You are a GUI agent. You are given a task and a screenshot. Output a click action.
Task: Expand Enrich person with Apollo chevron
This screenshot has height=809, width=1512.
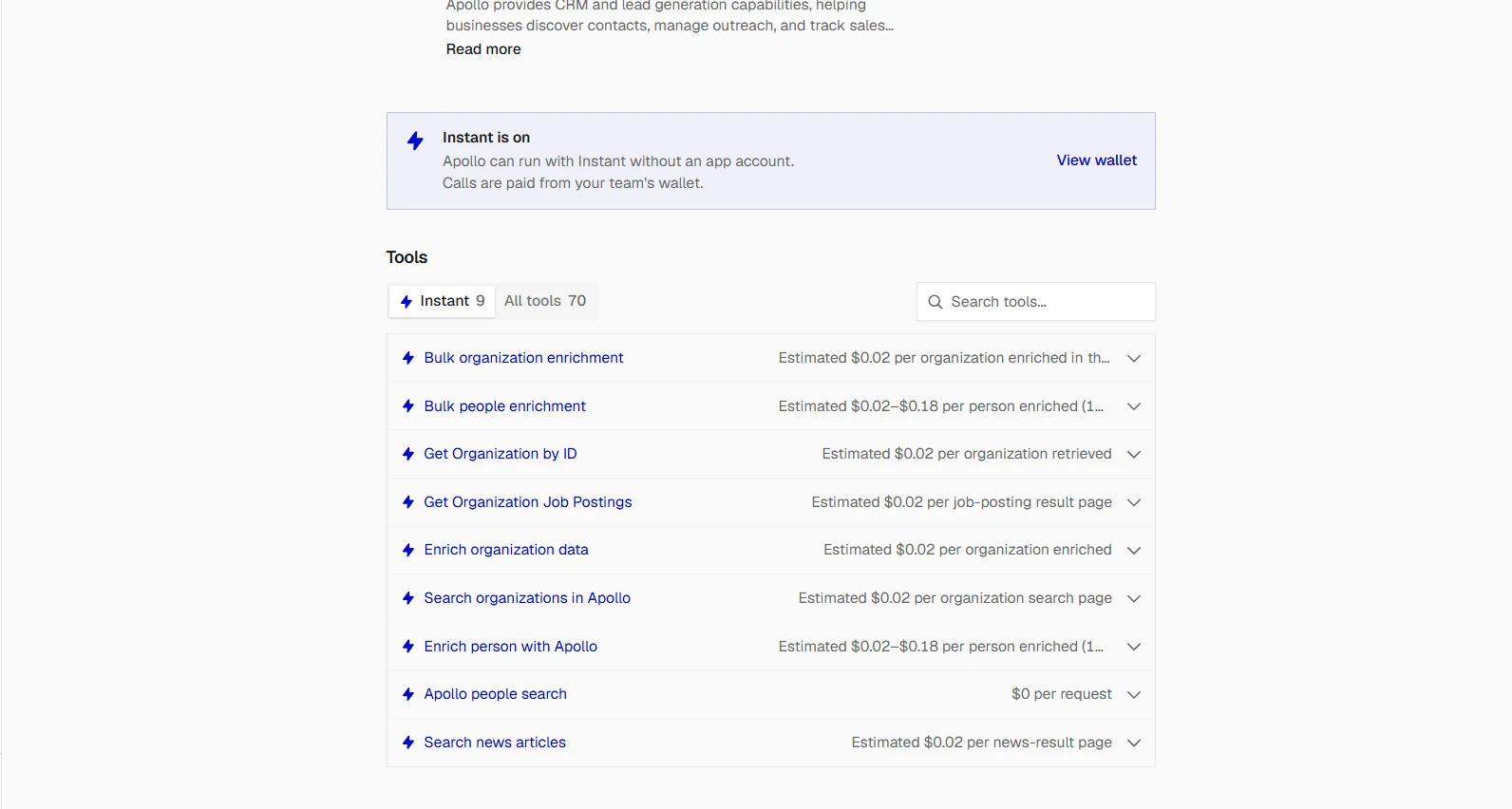(x=1134, y=647)
